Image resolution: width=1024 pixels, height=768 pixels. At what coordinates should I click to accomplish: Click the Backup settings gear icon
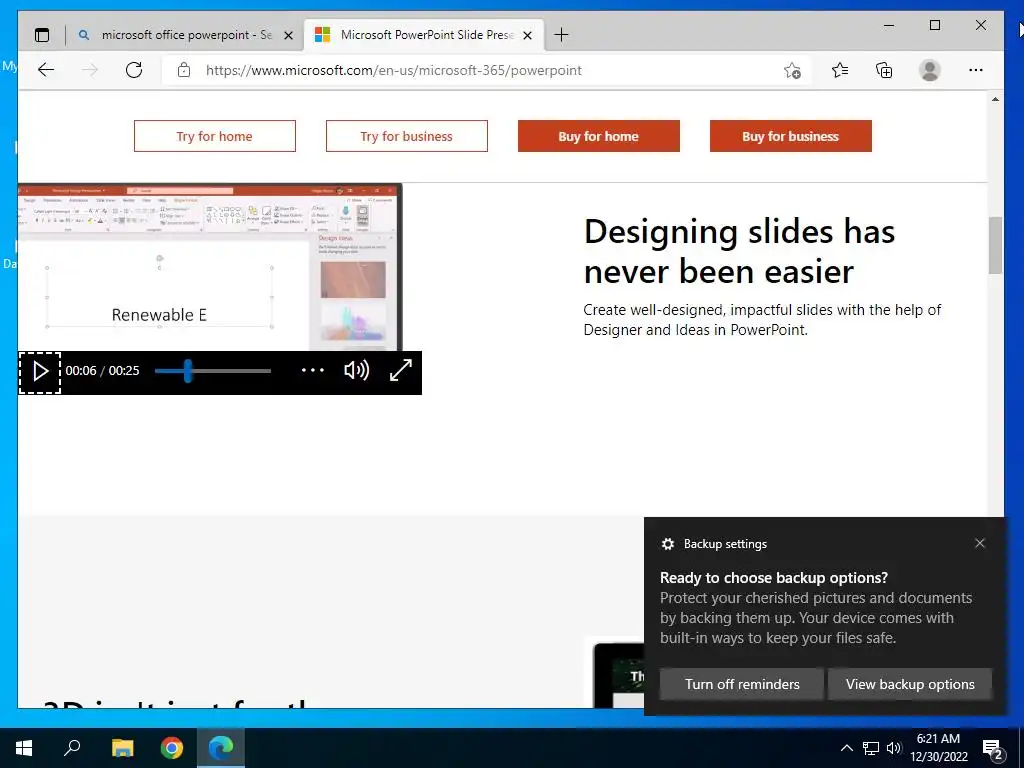tap(667, 543)
